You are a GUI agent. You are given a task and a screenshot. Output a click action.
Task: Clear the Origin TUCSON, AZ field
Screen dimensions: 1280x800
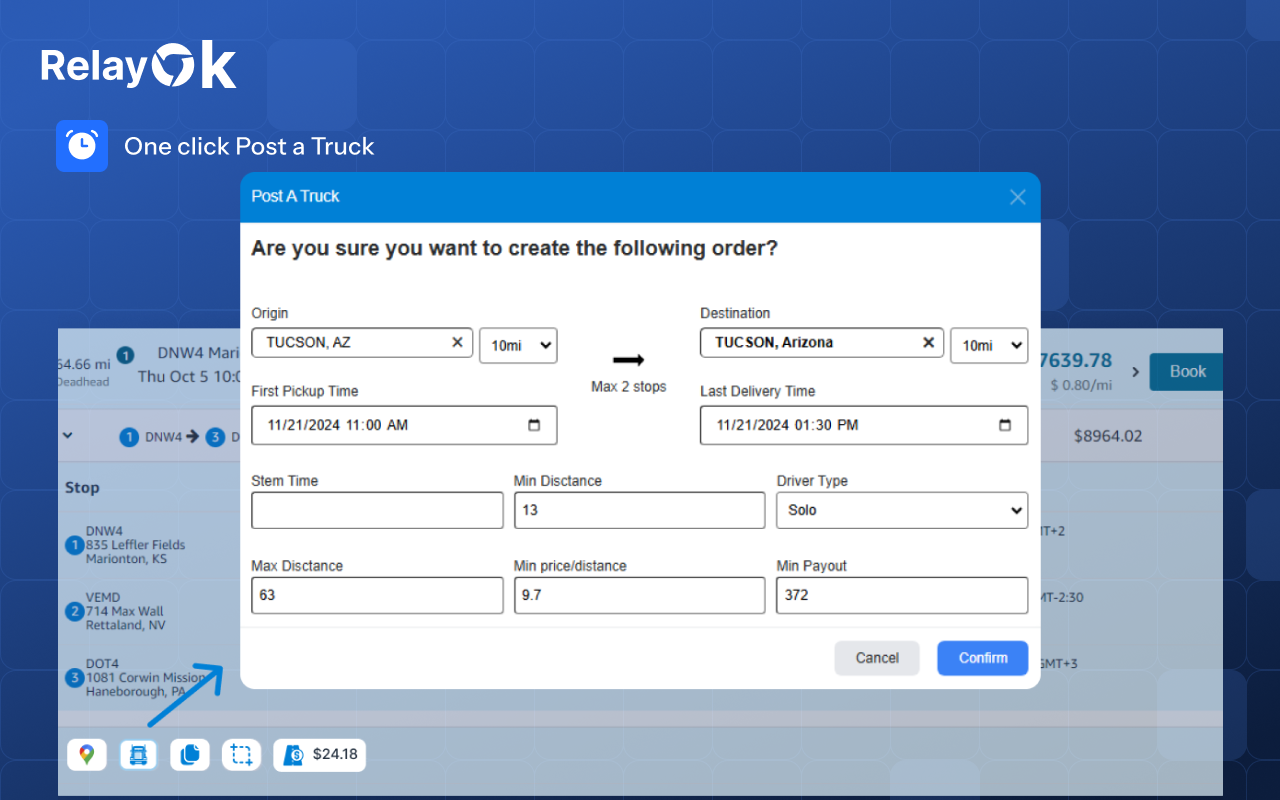click(457, 342)
